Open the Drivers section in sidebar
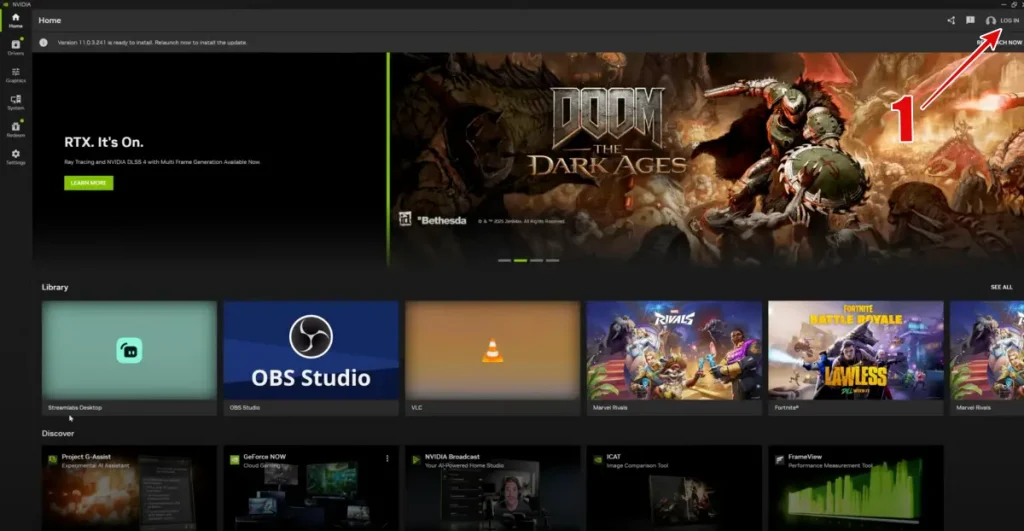This screenshot has height=531, width=1024. click(16, 47)
